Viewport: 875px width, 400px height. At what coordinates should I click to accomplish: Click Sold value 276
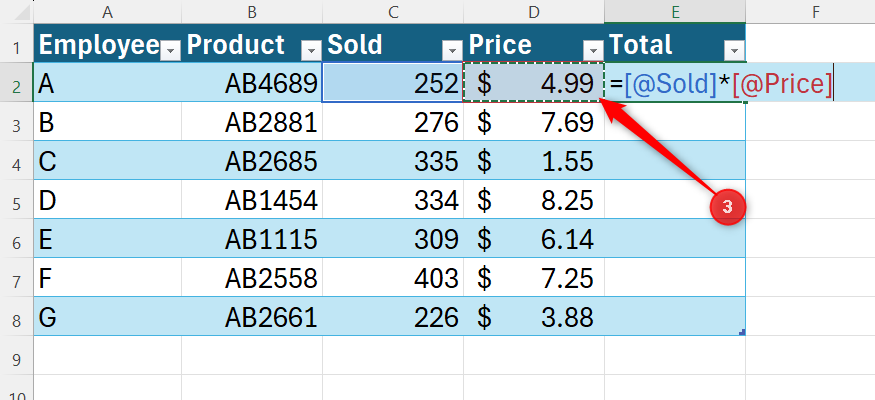click(393, 121)
